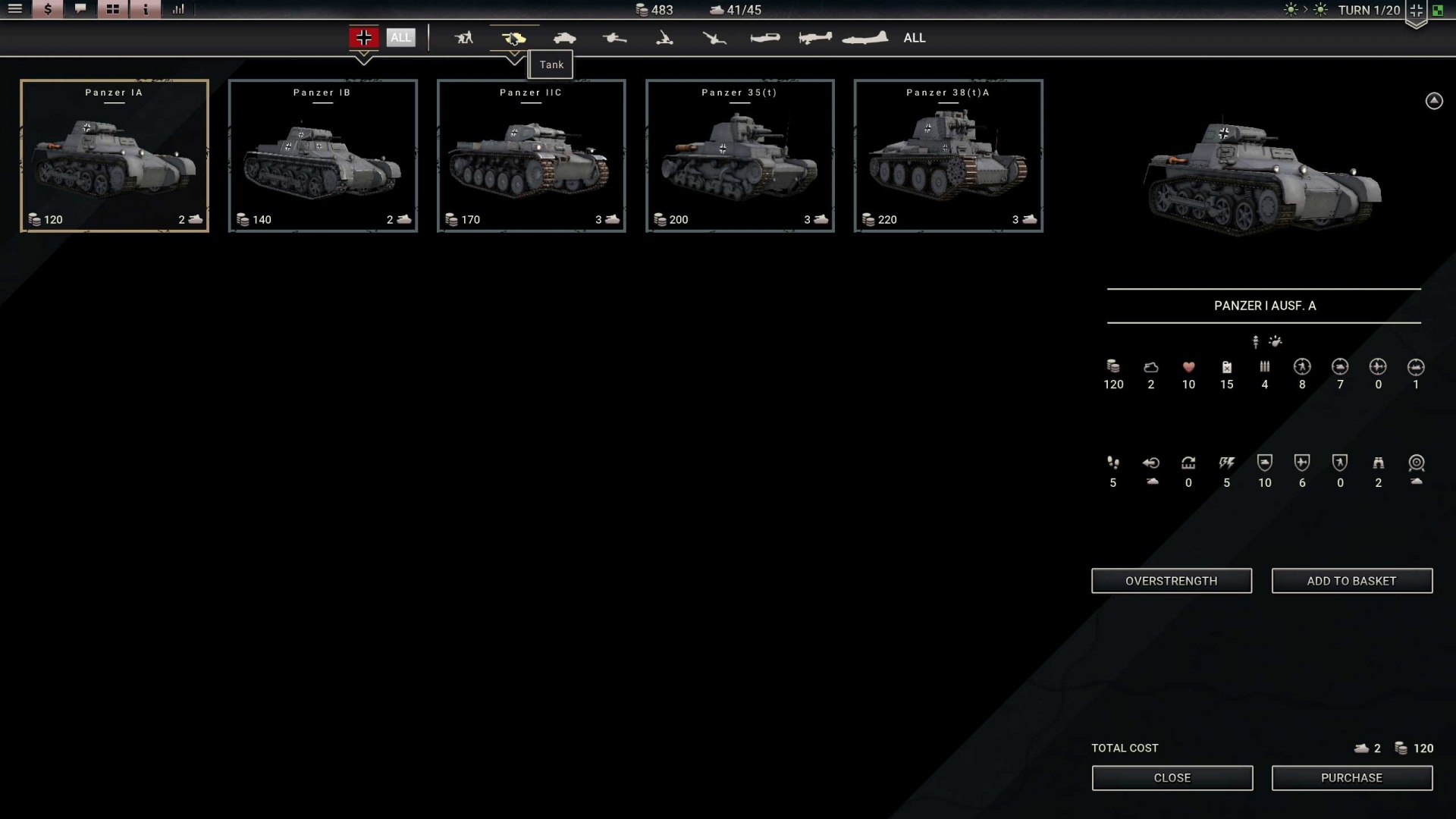Open the chat messages icon

point(80,9)
